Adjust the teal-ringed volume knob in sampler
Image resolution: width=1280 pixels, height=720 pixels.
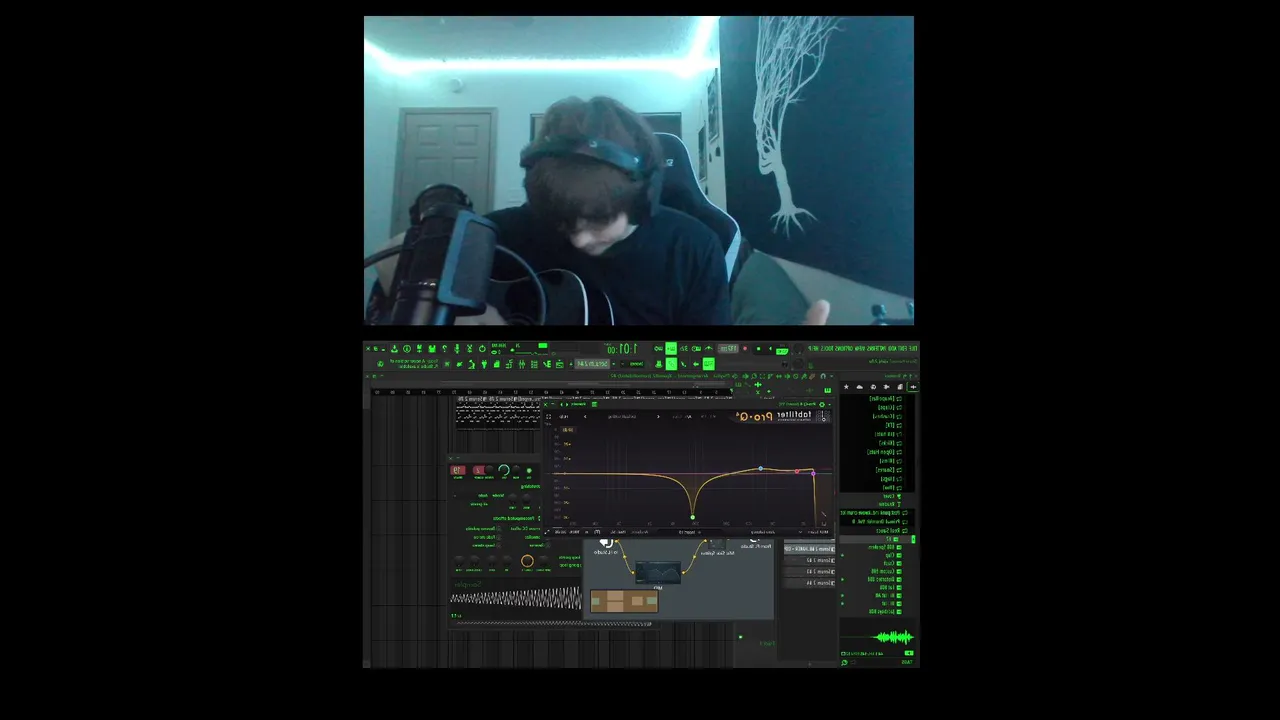(504, 470)
